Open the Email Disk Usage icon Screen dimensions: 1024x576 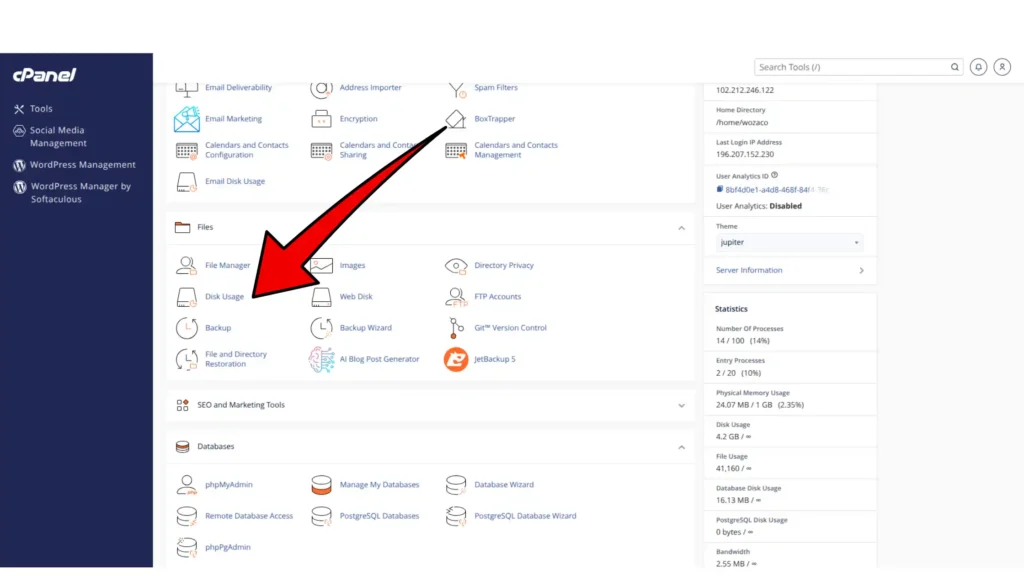tap(186, 182)
